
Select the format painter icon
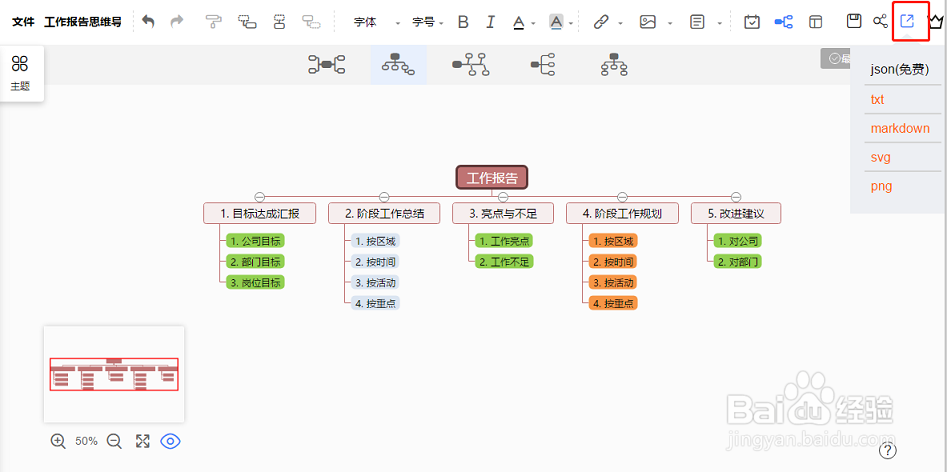click(214, 22)
